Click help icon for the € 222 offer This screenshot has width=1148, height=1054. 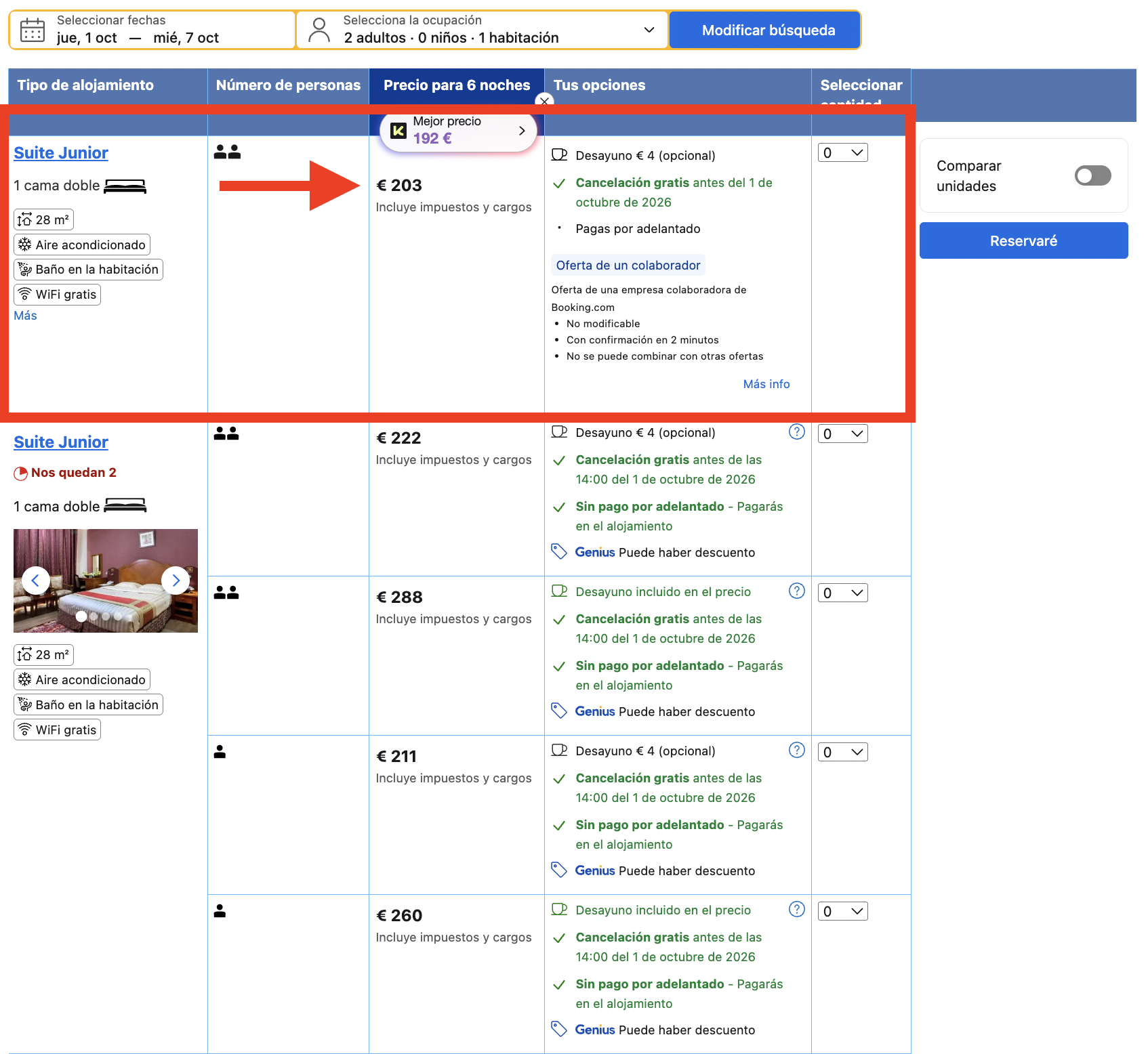pyautogui.click(x=797, y=431)
